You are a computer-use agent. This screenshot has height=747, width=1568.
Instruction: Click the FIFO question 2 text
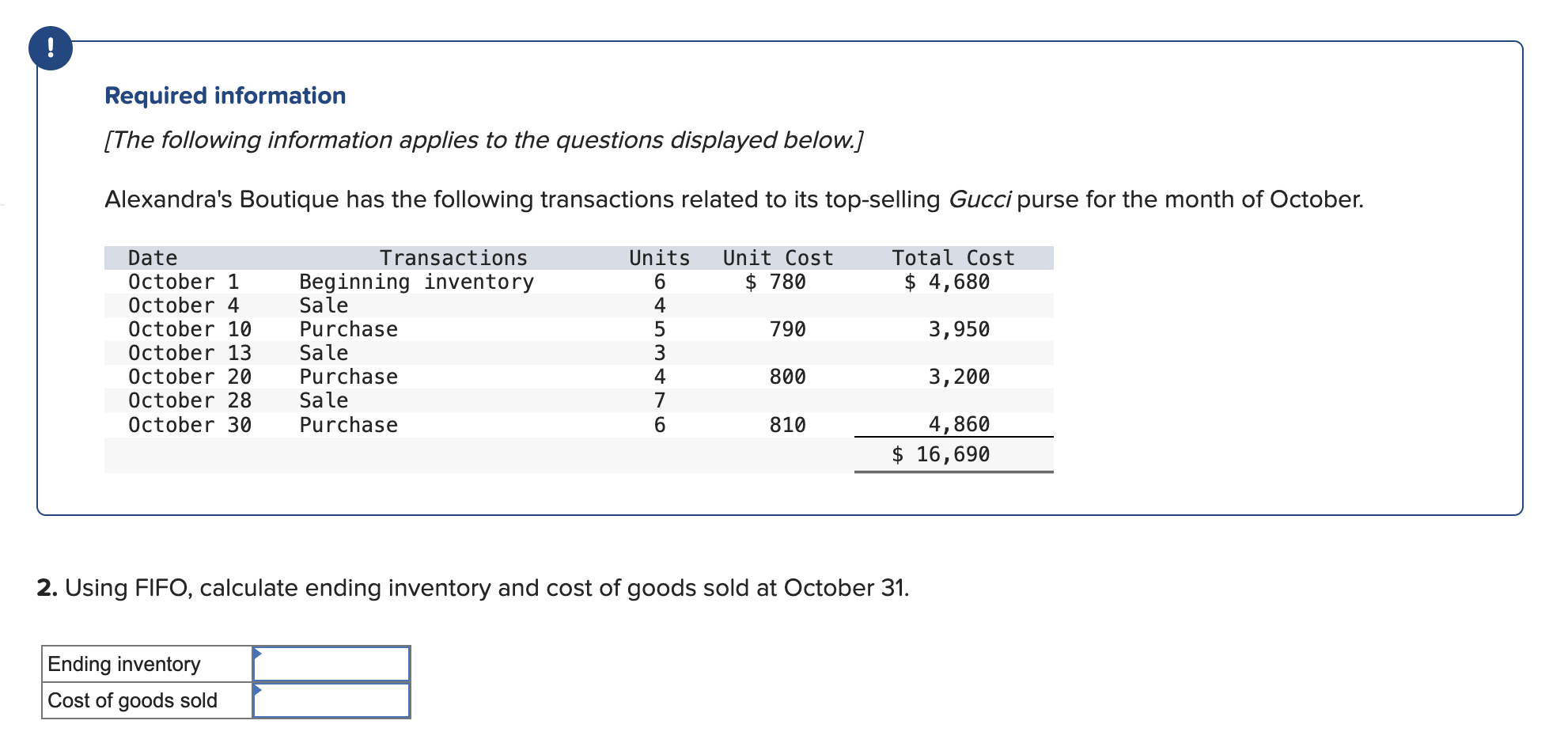tap(473, 588)
